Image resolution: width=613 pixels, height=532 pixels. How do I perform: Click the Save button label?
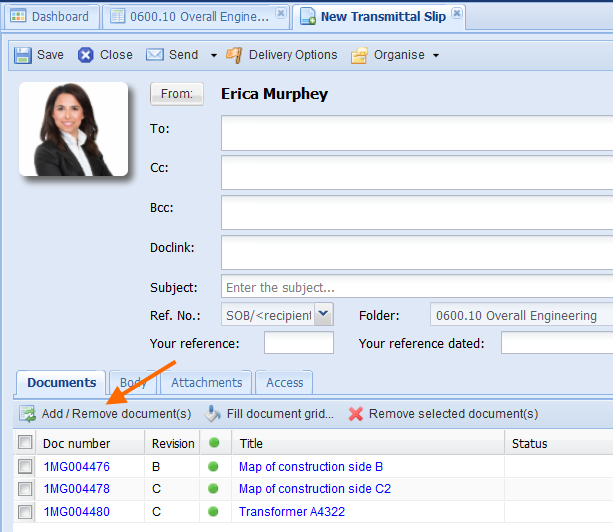pyautogui.click(x=50, y=55)
